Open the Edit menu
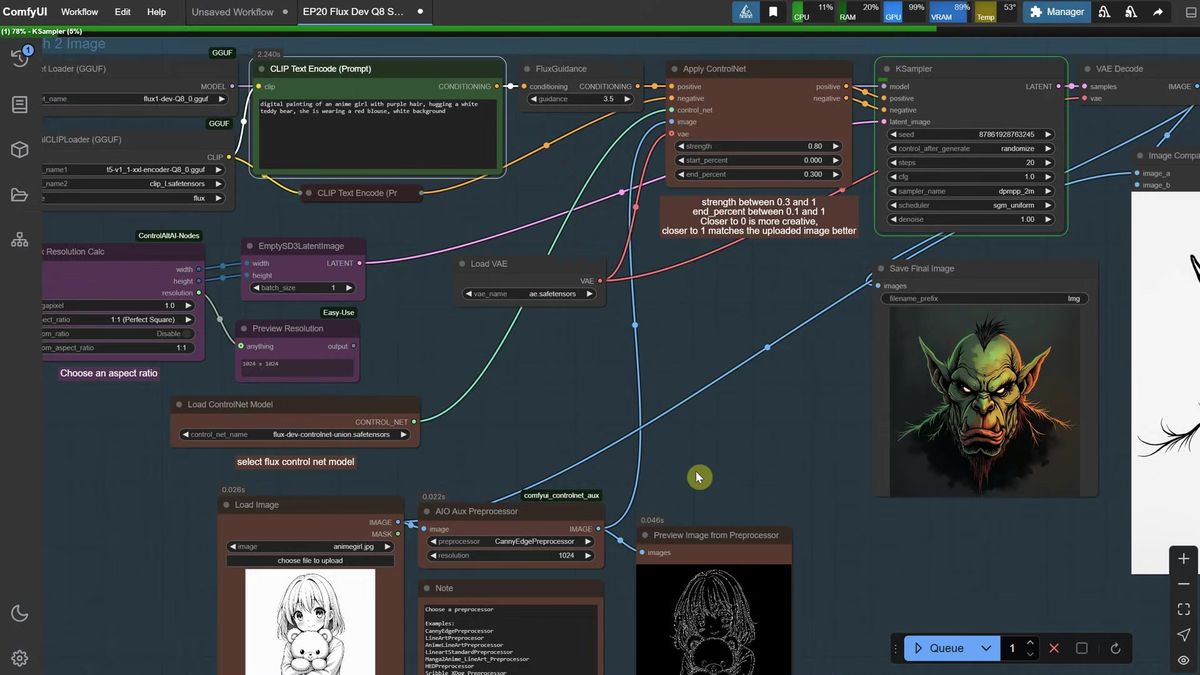1200x675 pixels. 122,12
